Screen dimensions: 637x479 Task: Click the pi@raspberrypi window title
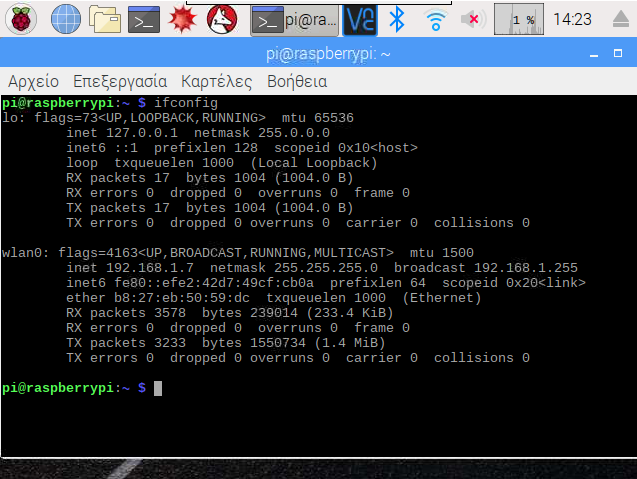tap(328, 54)
